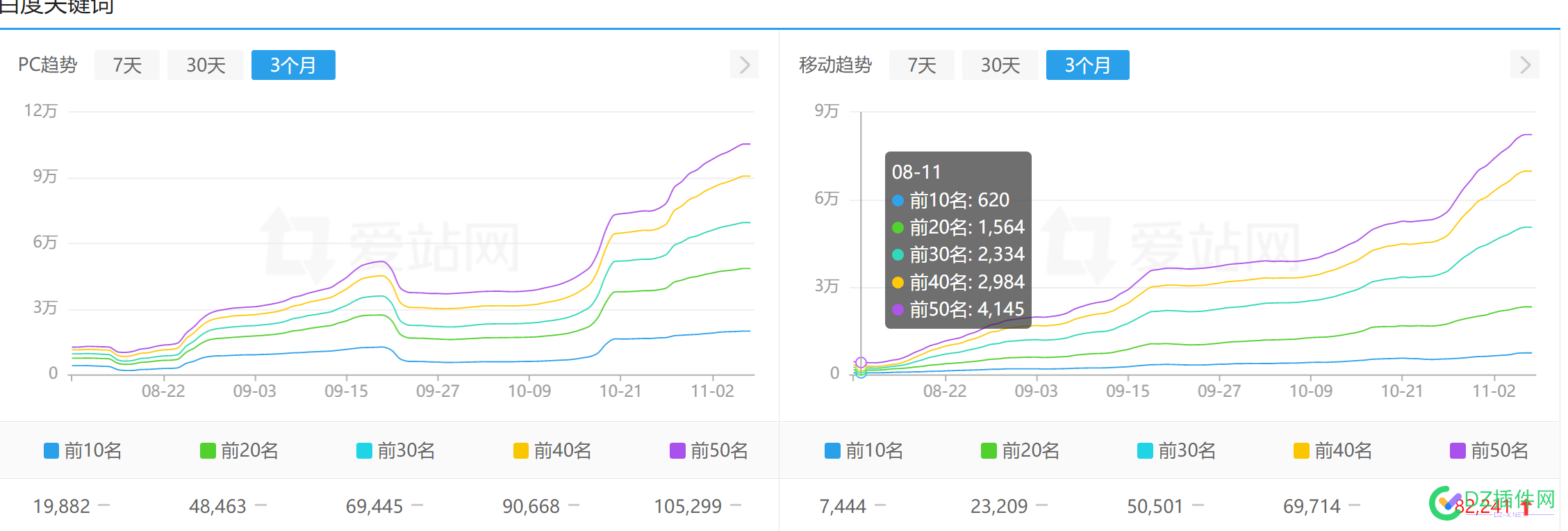Screen dimensions: 1568x531
Task: Click PC value 90,668
Action: (531, 506)
